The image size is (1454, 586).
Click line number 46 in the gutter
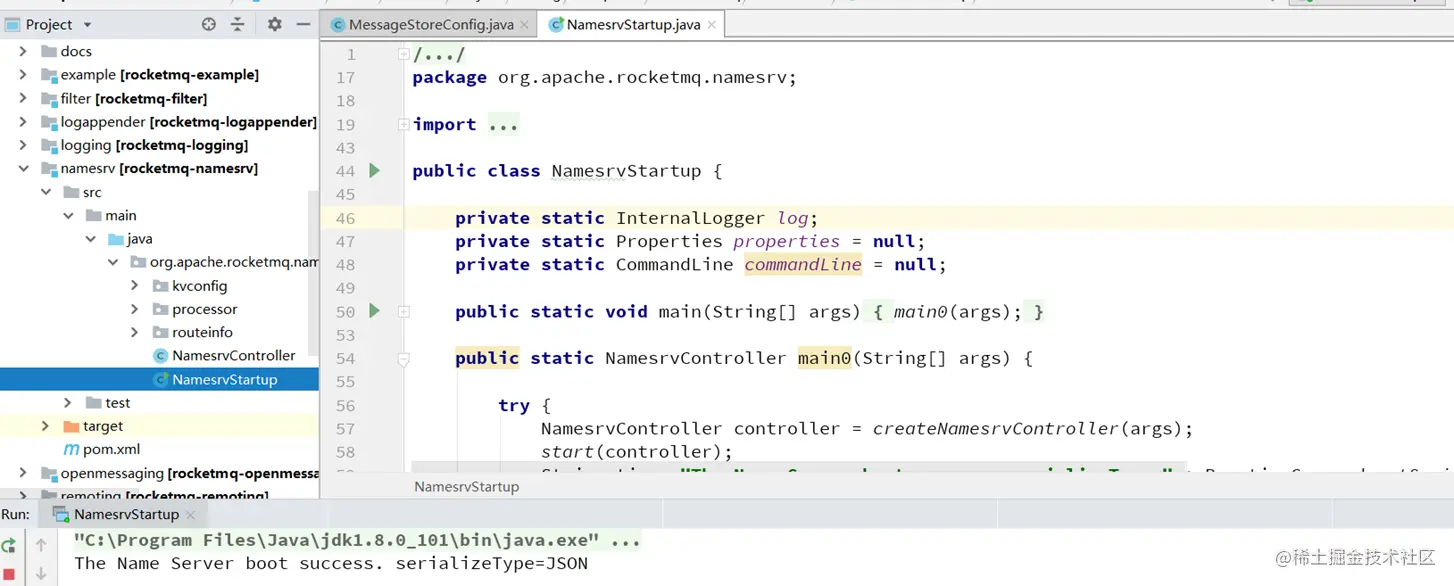[345, 218]
